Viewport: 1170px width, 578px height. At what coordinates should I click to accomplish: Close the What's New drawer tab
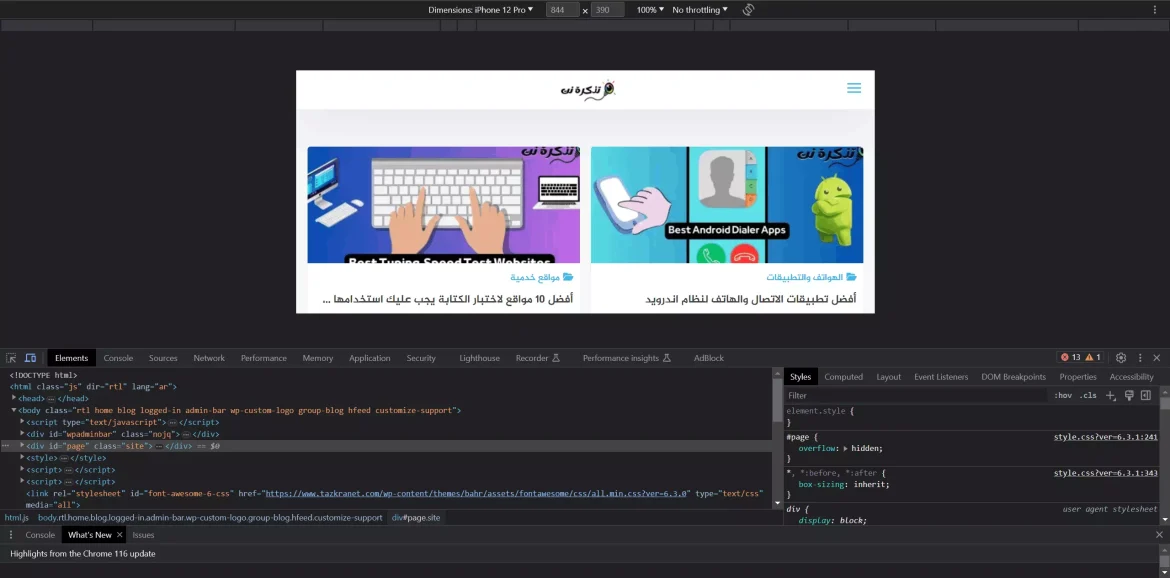(x=119, y=535)
